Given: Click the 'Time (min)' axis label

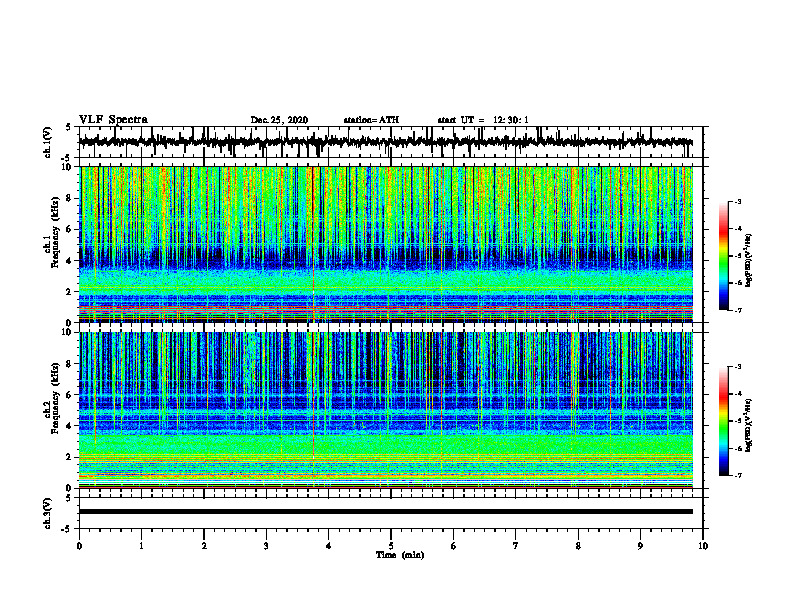Looking at the screenshot, I should [x=400, y=555].
